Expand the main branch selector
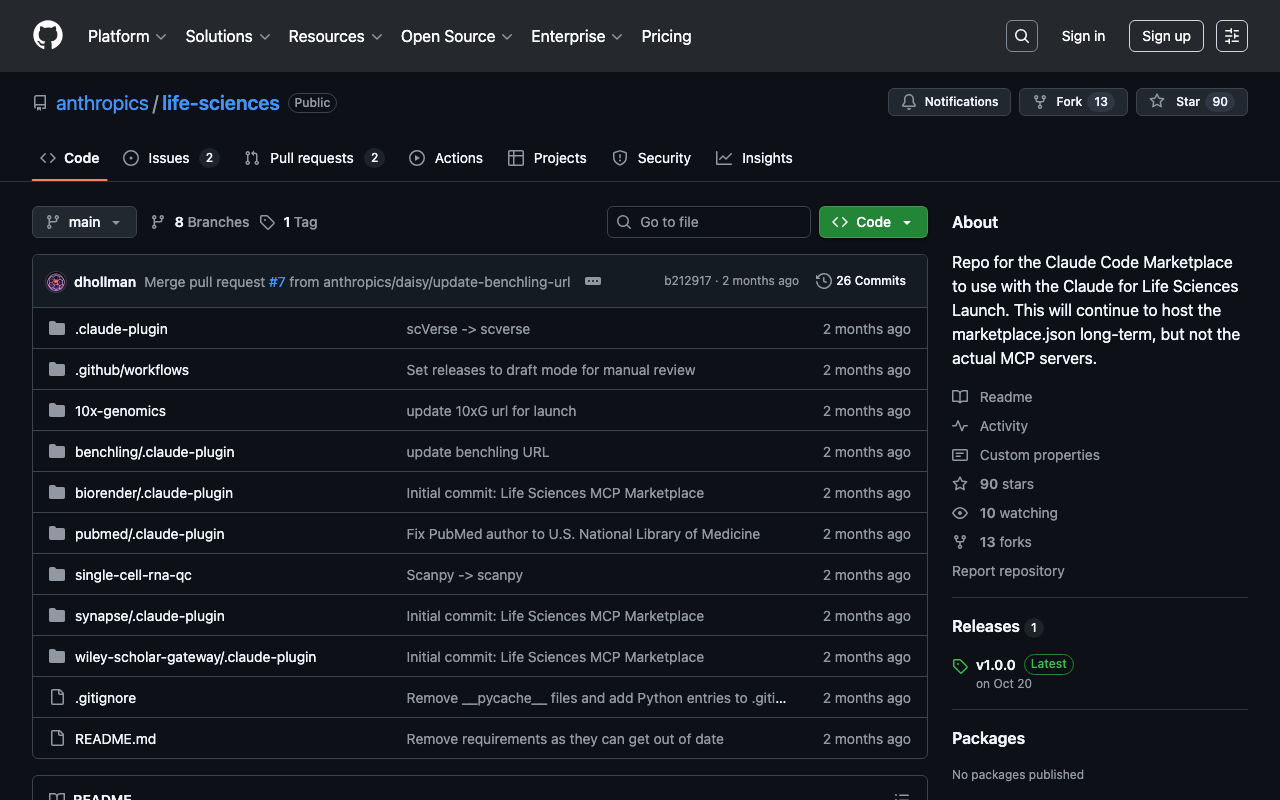The width and height of the screenshot is (1280, 800). 84,222
